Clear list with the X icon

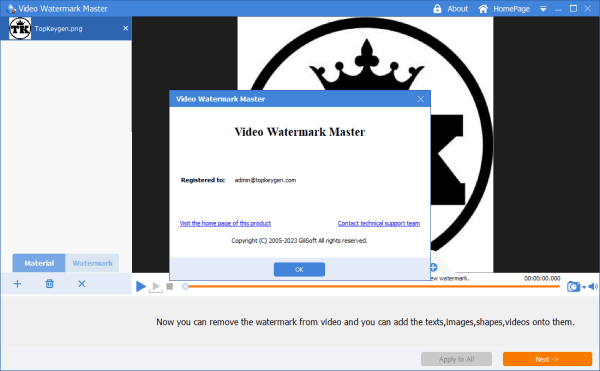[x=82, y=284]
